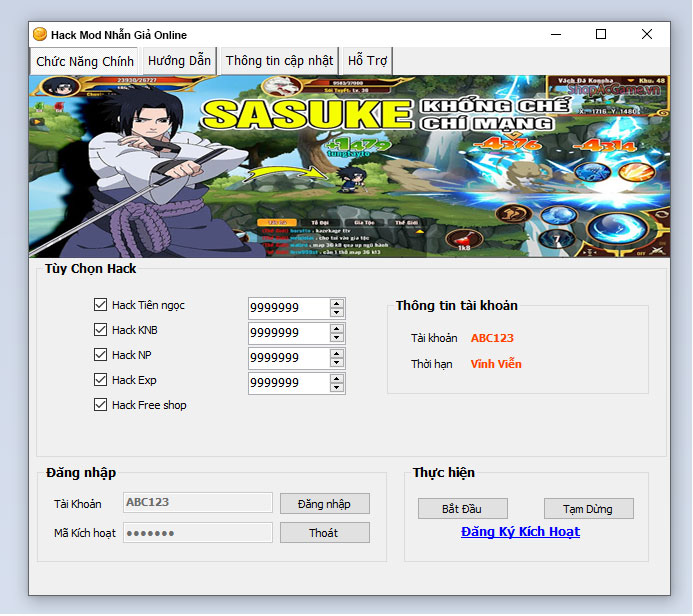Viewport: 693px width, 616px height.
Task: Click the Mã Kích hoạt password field
Action: click(198, 532)
